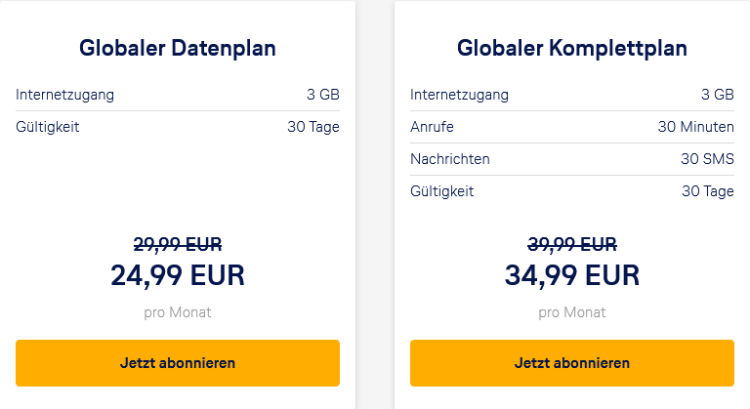Click the Anrufe row label
Viewport: 750px width, 409px height.
click(434, 127)
